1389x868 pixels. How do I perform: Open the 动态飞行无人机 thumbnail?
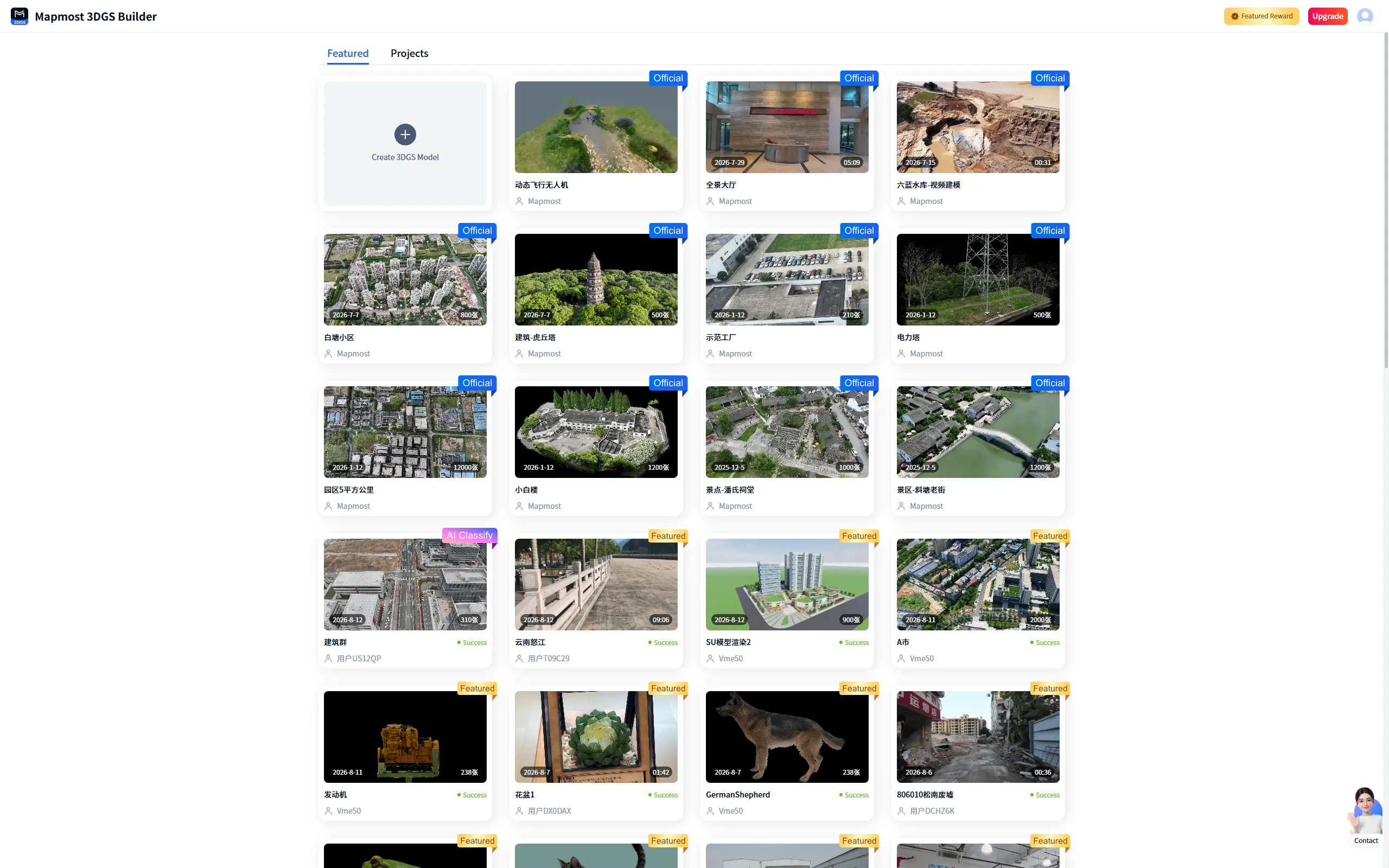(x=596, y=127)
